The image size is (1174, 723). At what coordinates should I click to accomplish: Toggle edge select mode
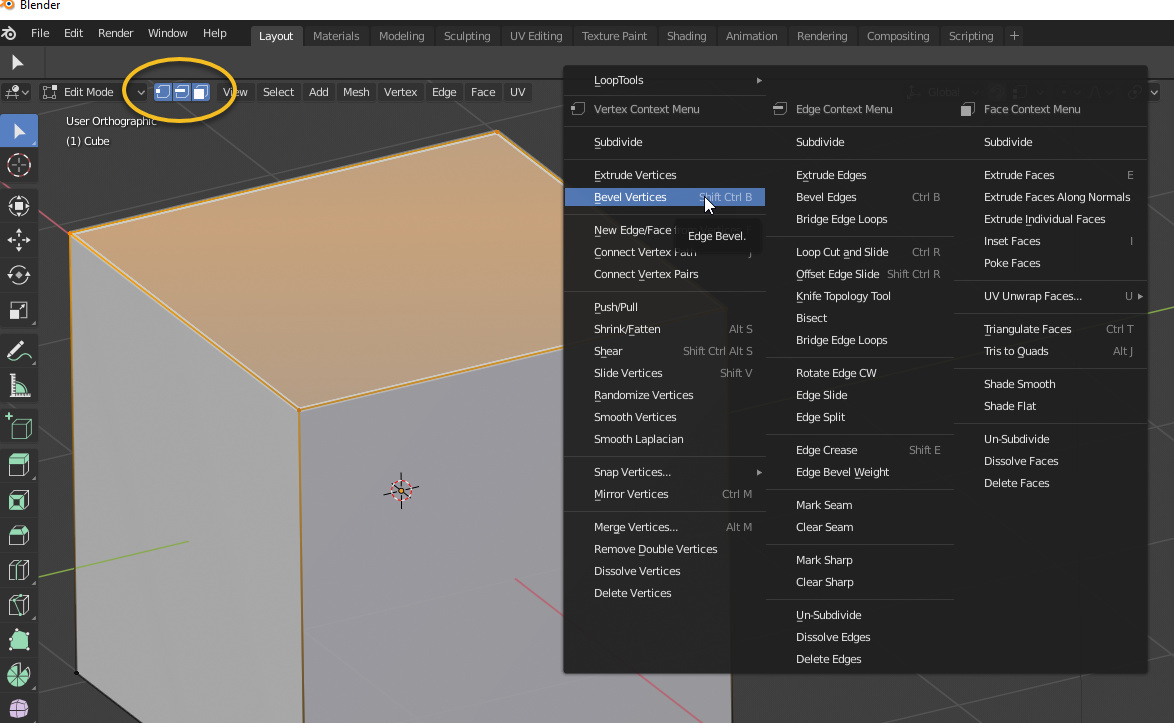180,91
